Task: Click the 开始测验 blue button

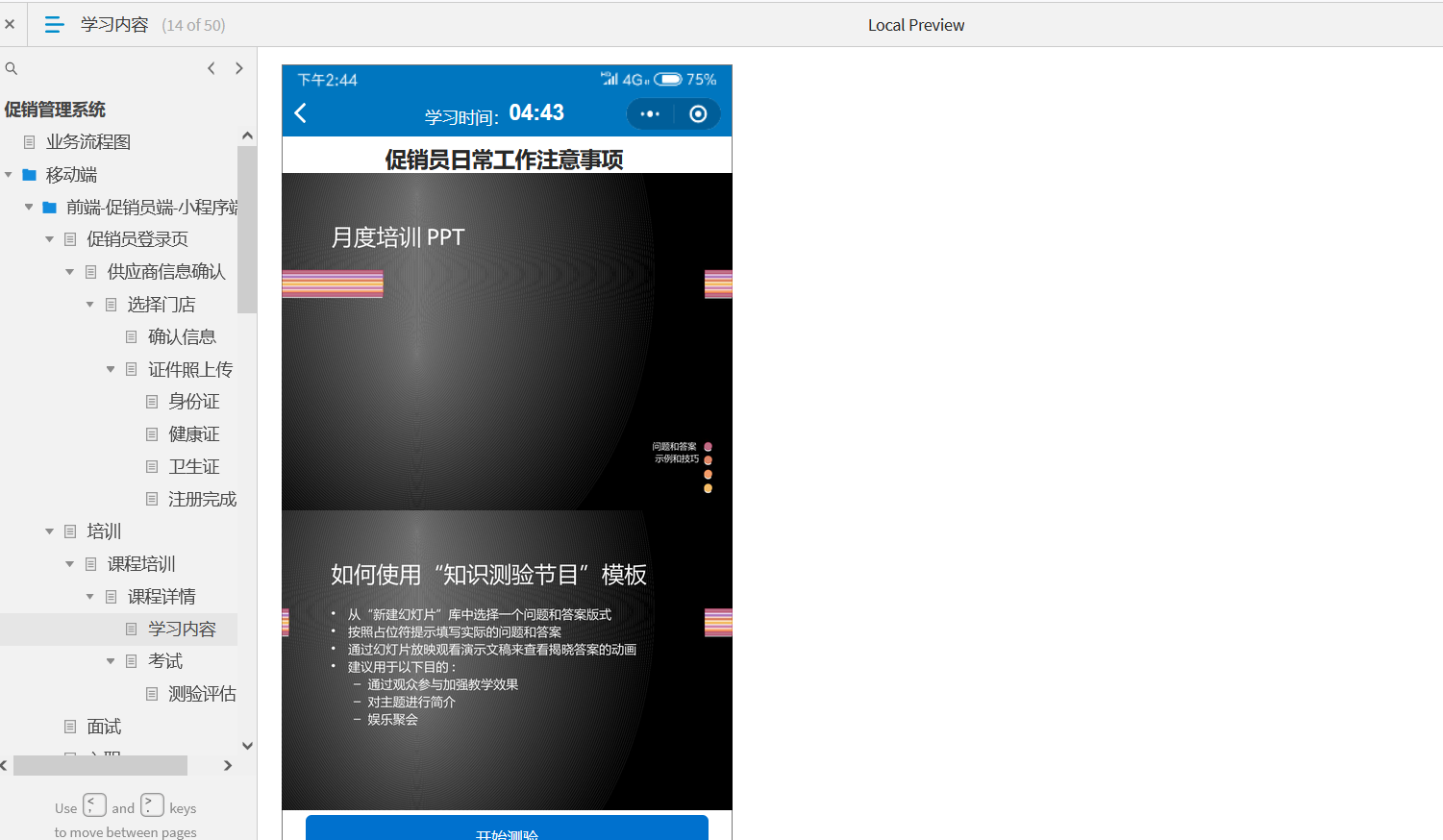Action: pyautogui.click(x=507, y=828)
